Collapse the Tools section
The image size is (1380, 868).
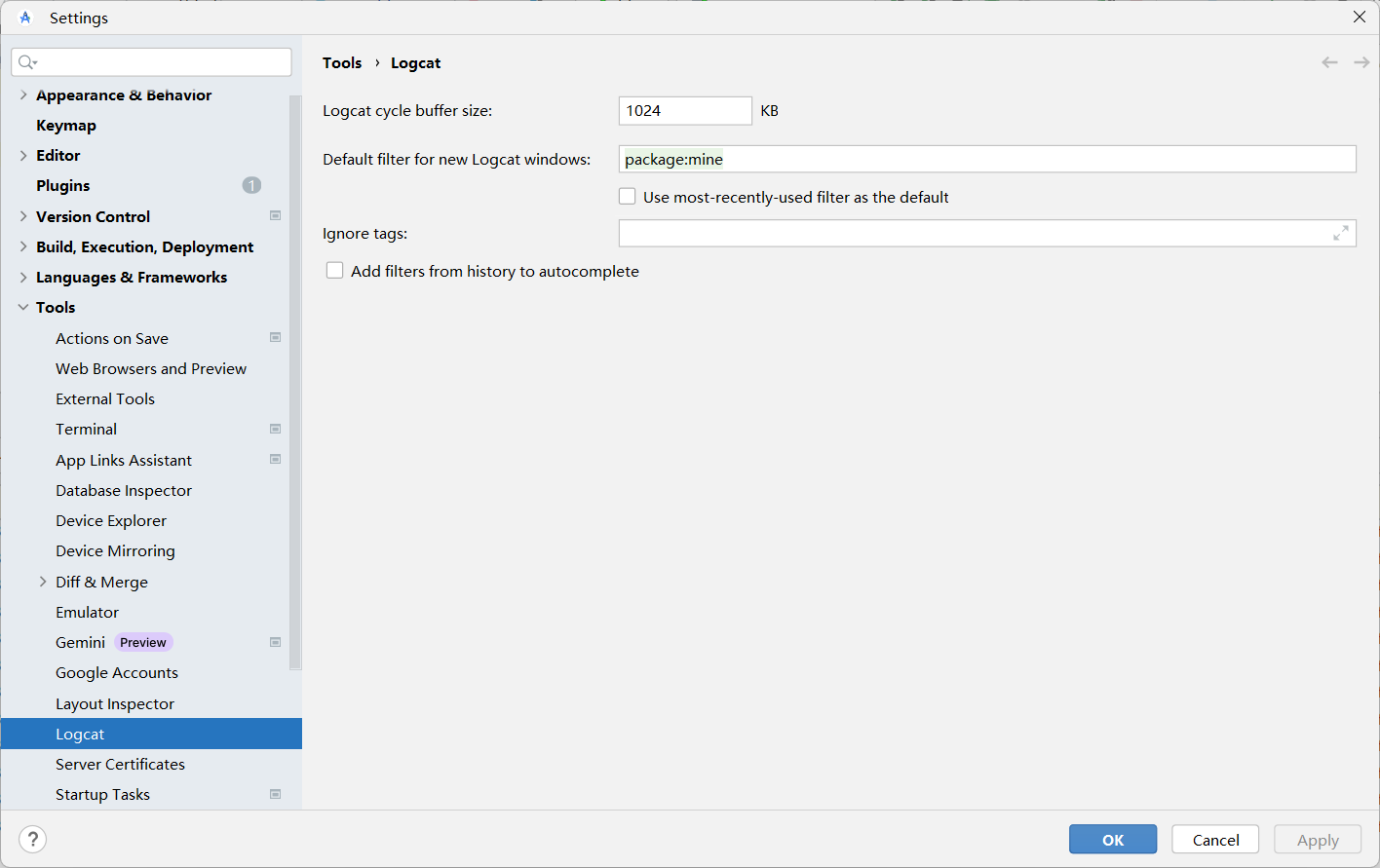(x=23, y=307)
